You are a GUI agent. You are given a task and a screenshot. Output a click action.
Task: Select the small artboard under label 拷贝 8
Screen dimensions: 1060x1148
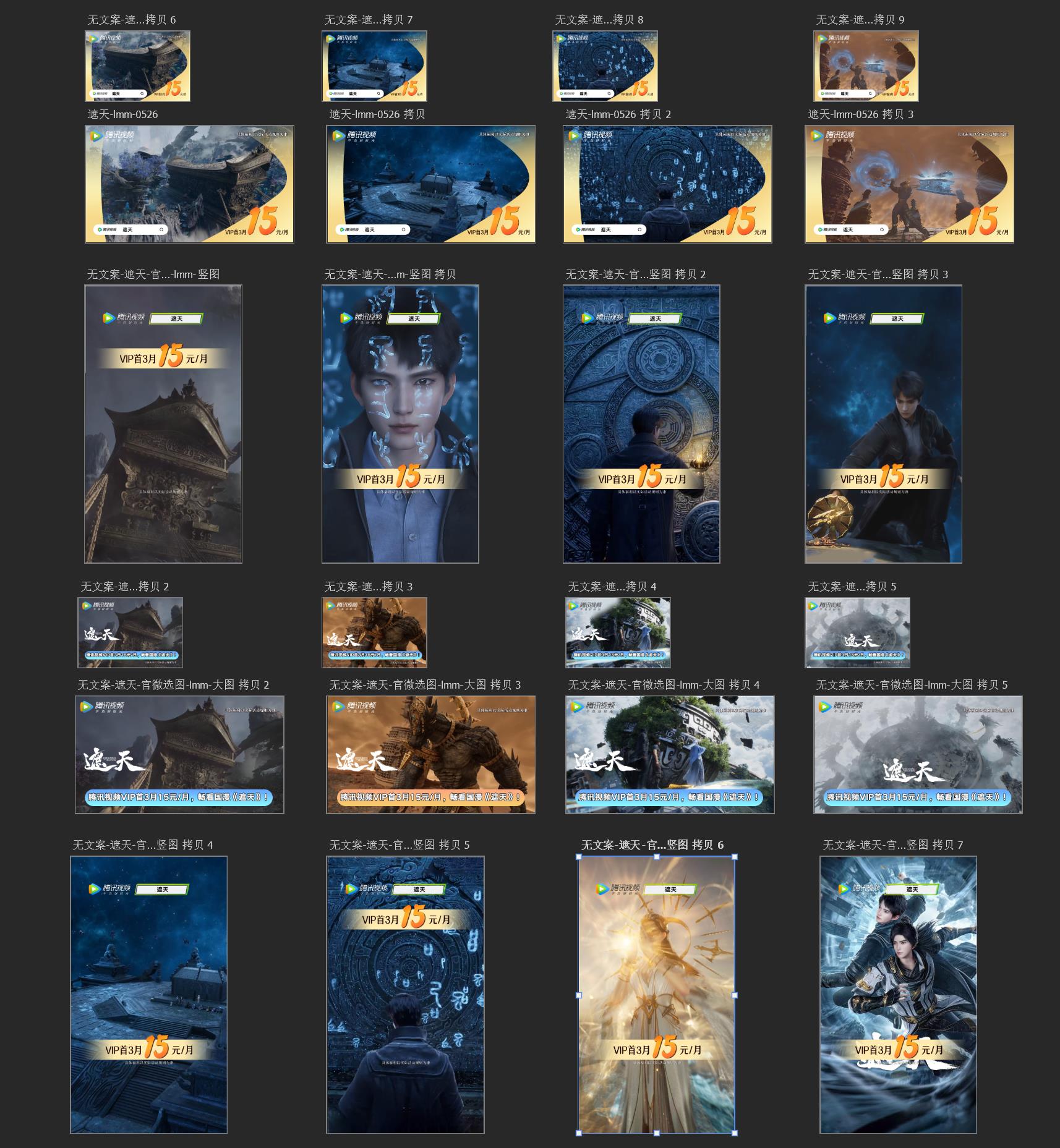pyautogui.click(x=605, y=66)
